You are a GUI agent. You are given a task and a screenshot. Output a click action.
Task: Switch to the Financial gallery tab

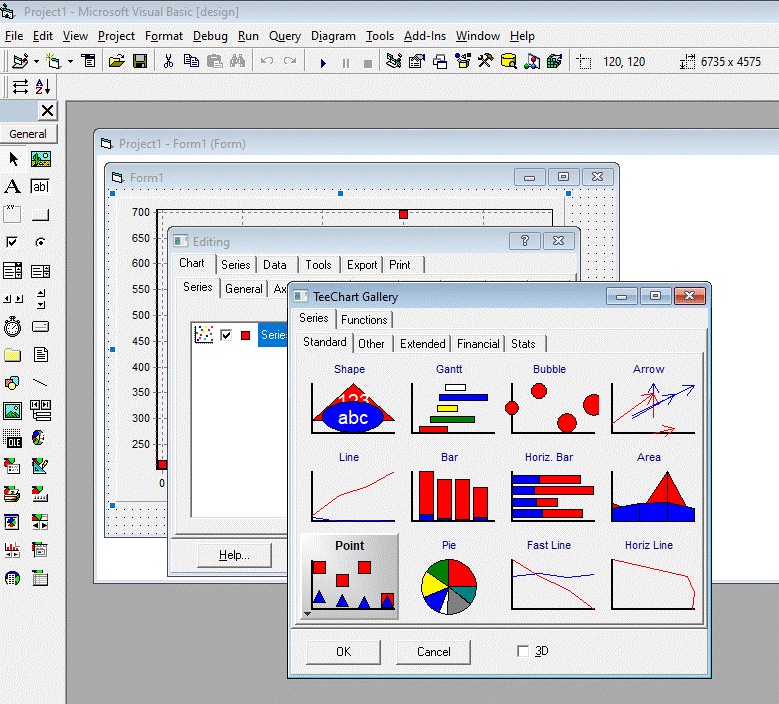click(x=478, y=344)
